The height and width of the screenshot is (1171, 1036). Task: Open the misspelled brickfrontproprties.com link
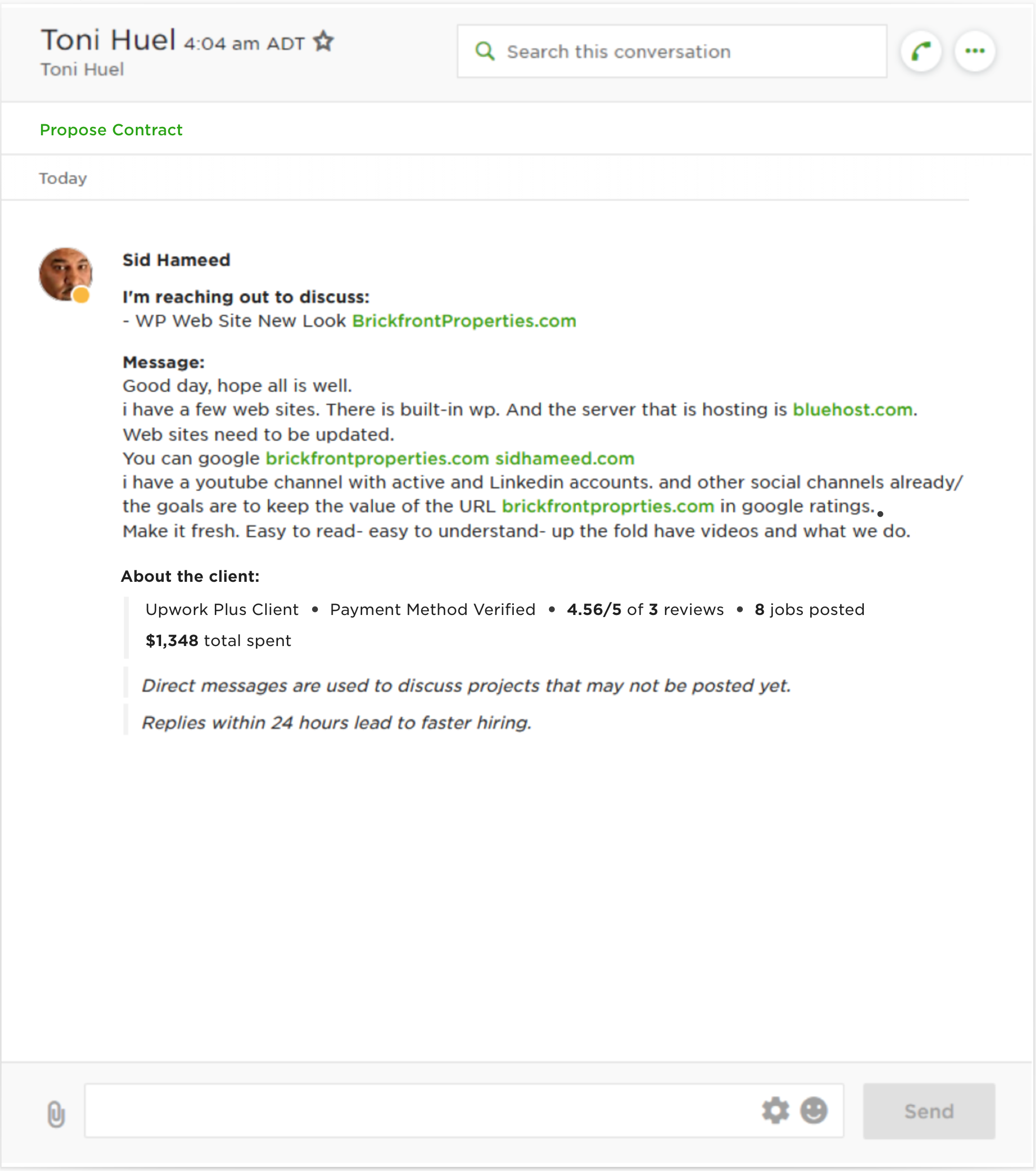[607, 507]
